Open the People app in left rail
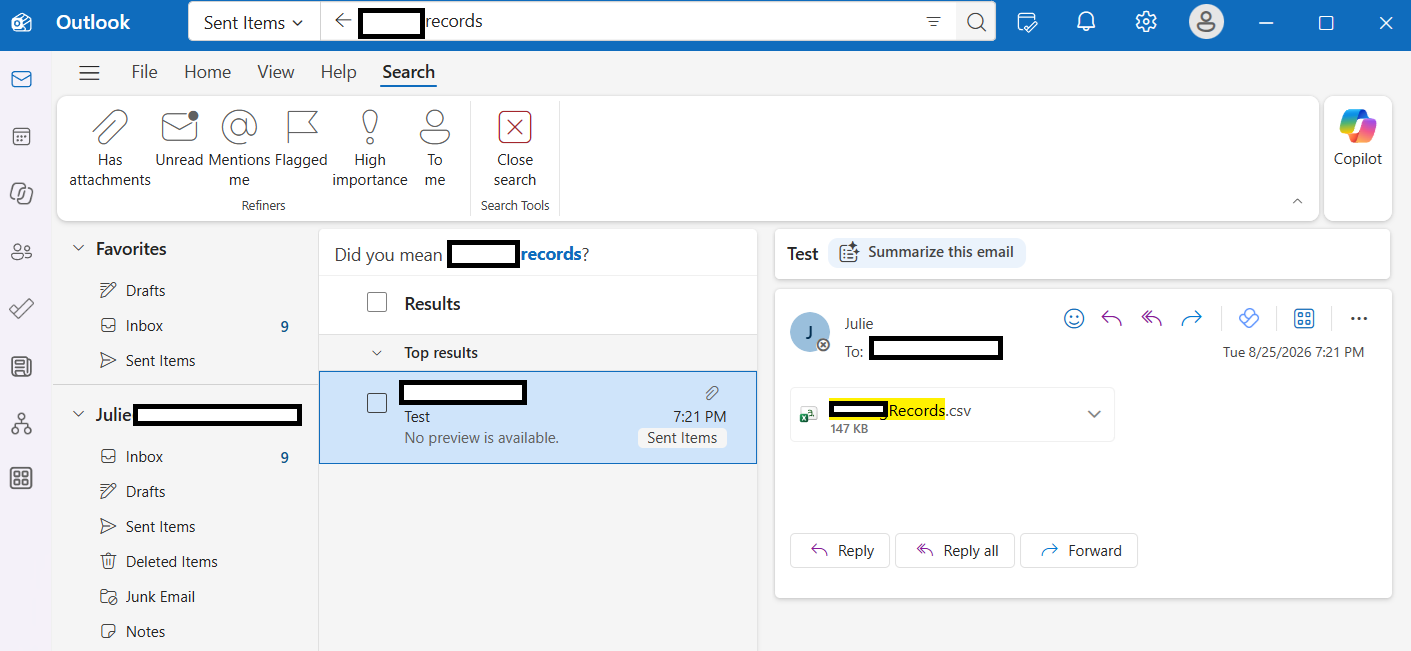 point(21,252)
